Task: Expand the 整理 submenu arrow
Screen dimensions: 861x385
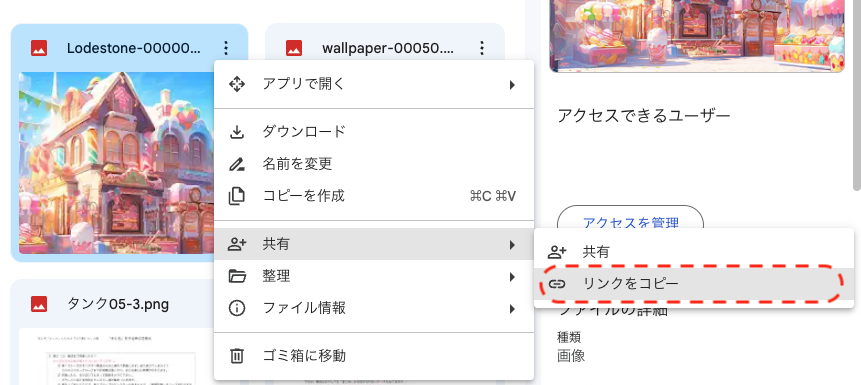Action: tap(512, 276)
